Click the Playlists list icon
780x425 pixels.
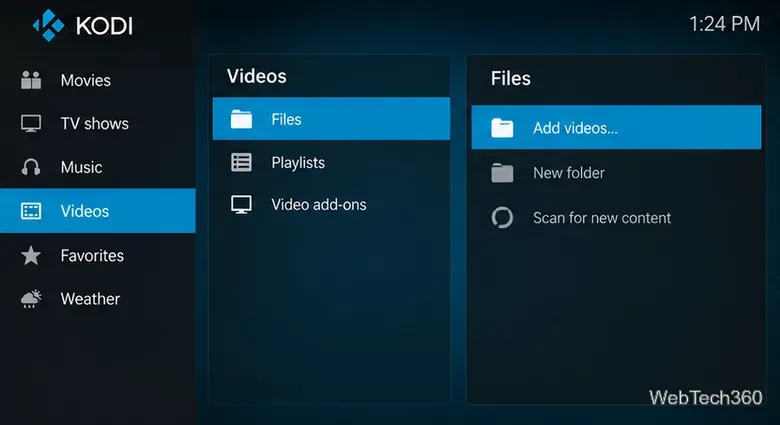click(x=241, y=162)
